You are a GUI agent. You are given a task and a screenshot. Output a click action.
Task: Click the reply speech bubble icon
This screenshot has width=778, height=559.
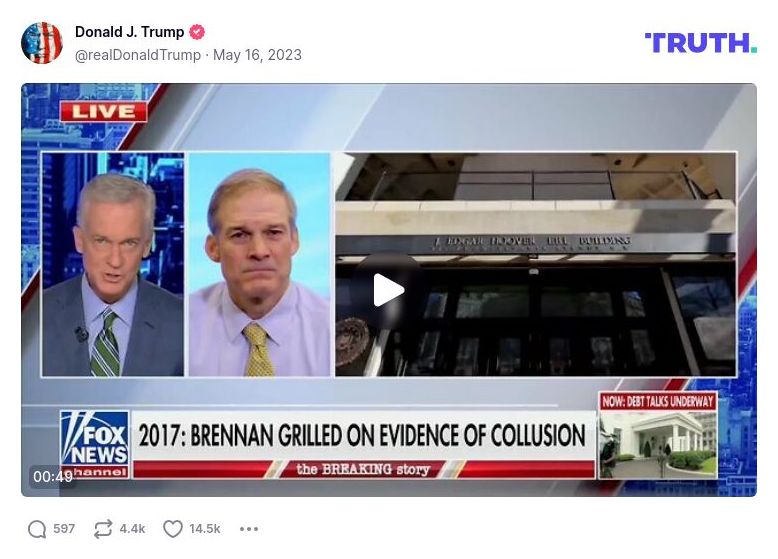tap(37, 529)
